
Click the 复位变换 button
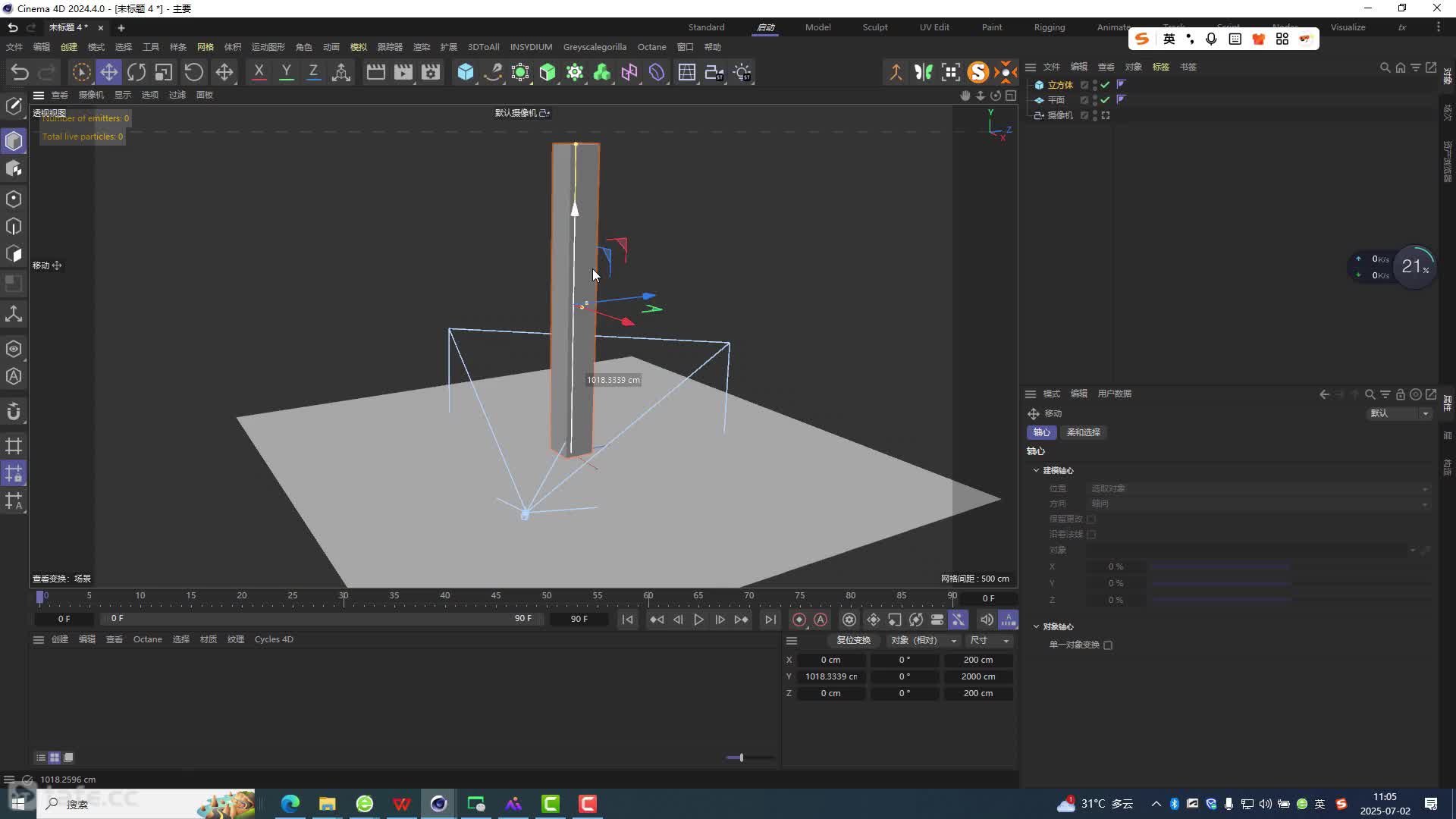854,640
